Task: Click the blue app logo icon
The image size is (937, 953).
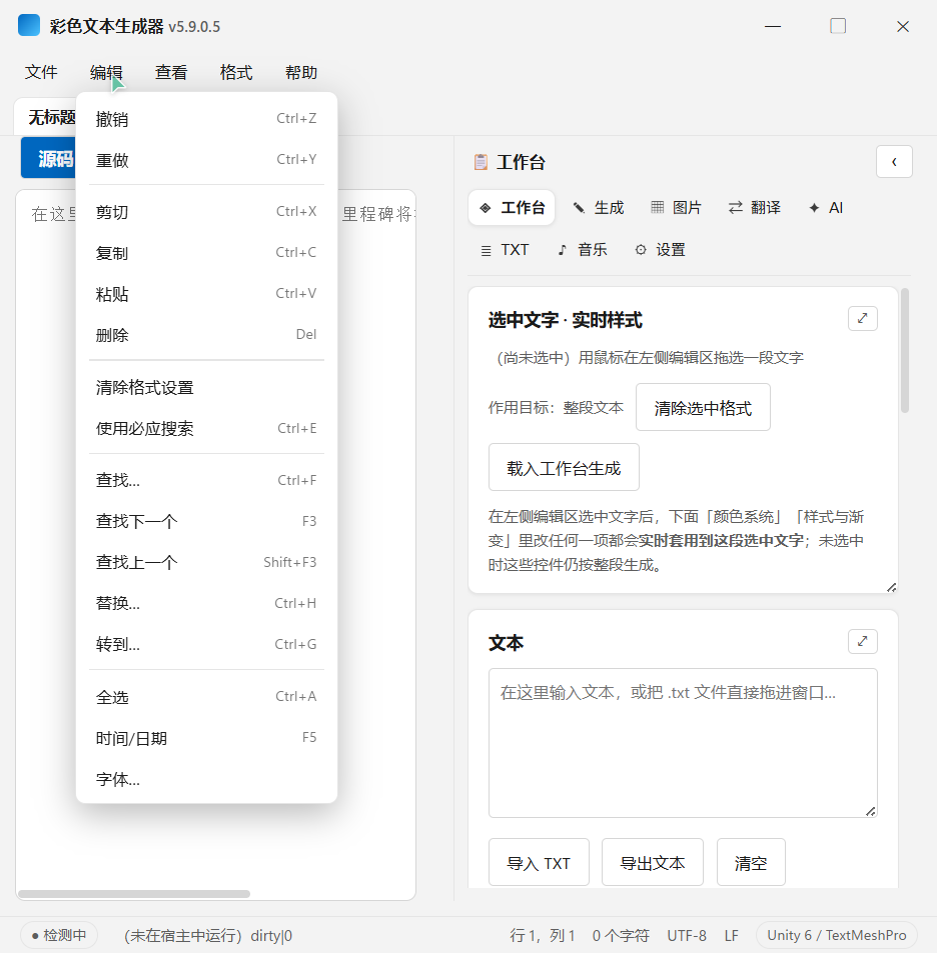Action: click(x=29, y=26)
